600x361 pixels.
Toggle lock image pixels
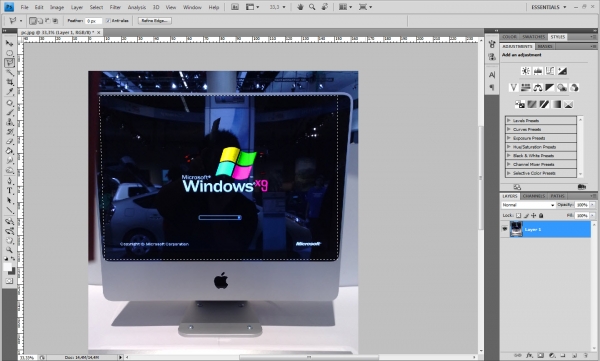pyautogui.click(x=526, y=216)
